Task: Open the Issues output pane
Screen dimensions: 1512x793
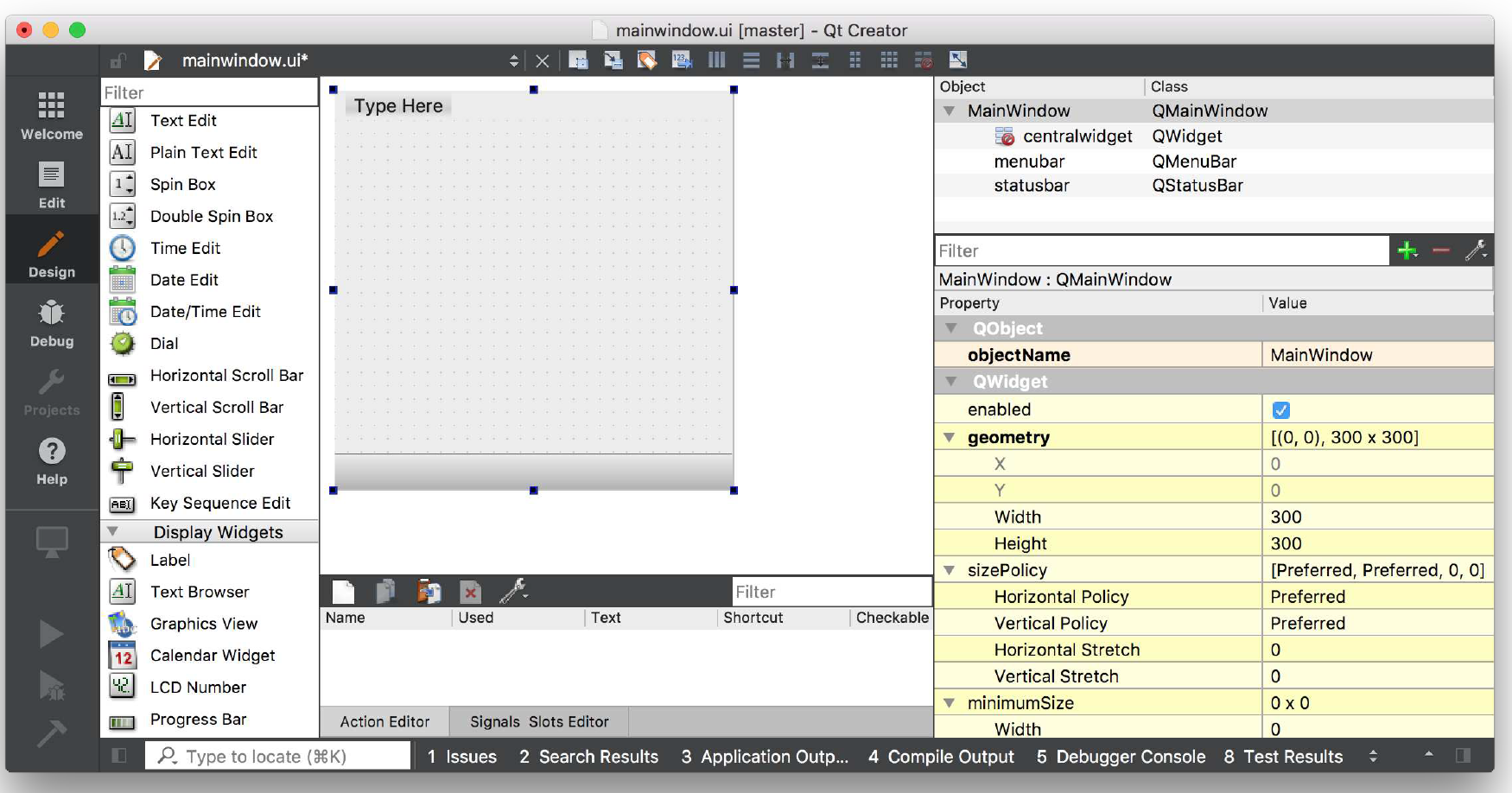Action: [x=462, y=757]
